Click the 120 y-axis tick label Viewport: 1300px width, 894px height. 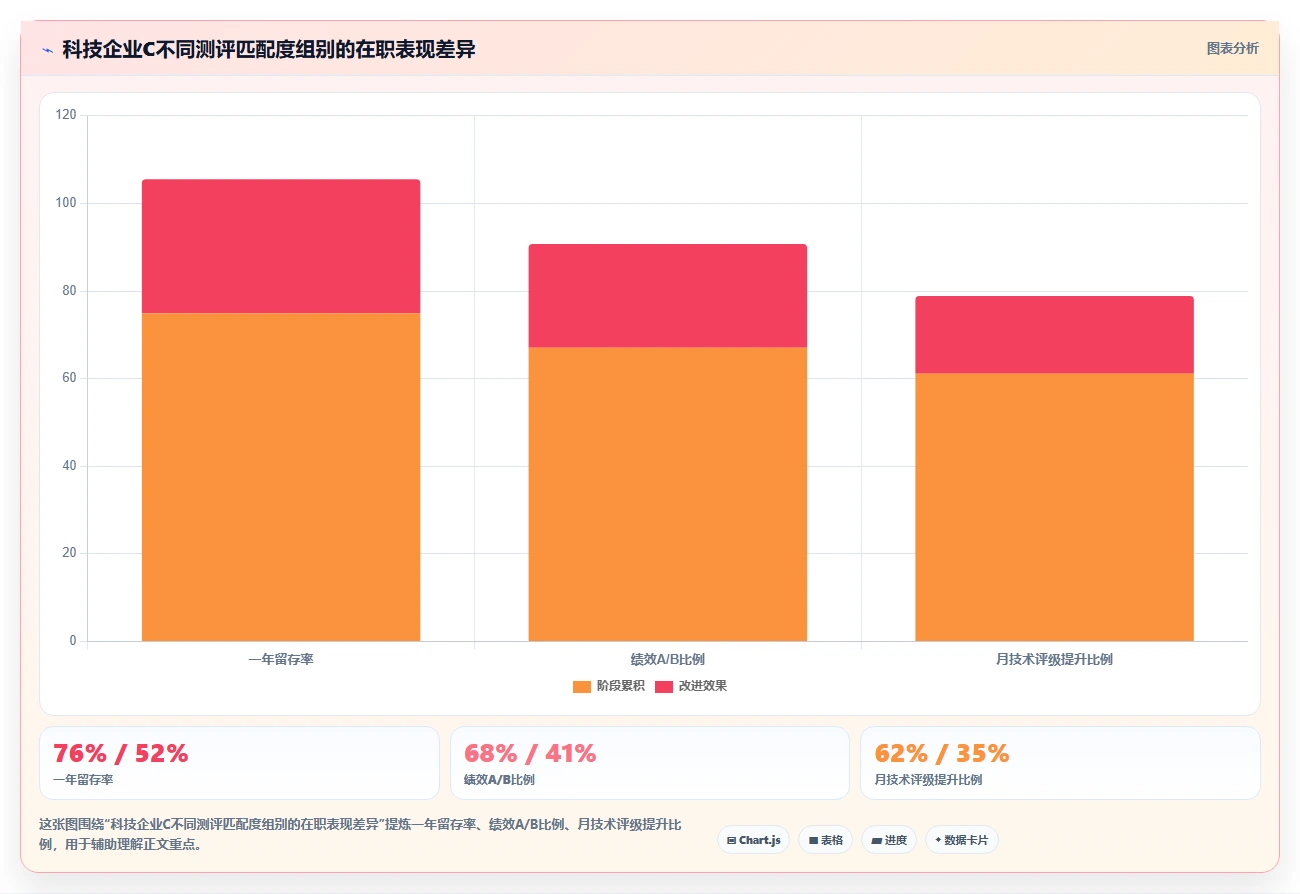coord(66,116)
